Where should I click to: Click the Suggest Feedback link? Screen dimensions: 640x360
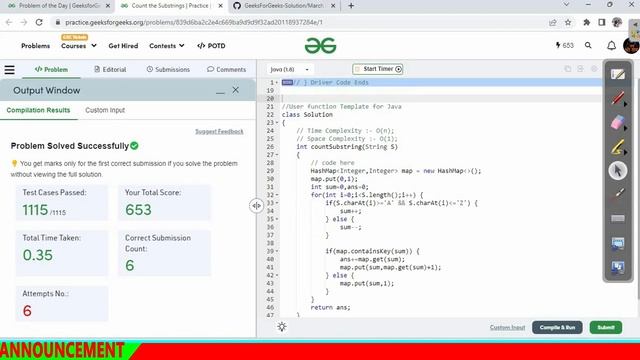[x=219, y=131]
